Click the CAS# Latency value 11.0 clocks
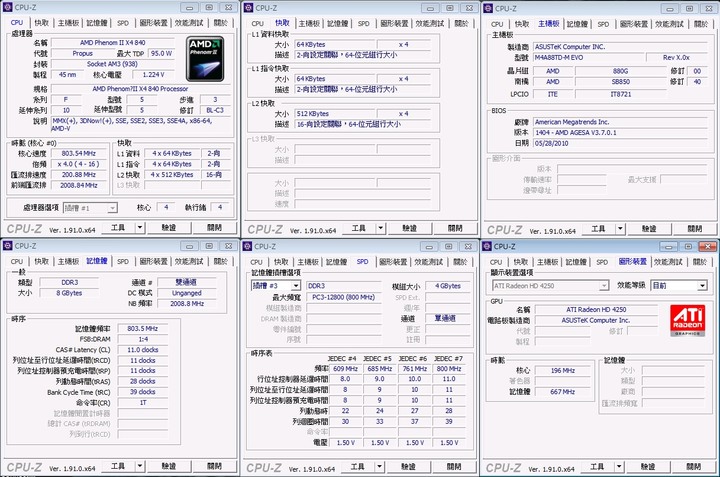The image size is (720, 477). pyautogui.click(x=143, y=350)
